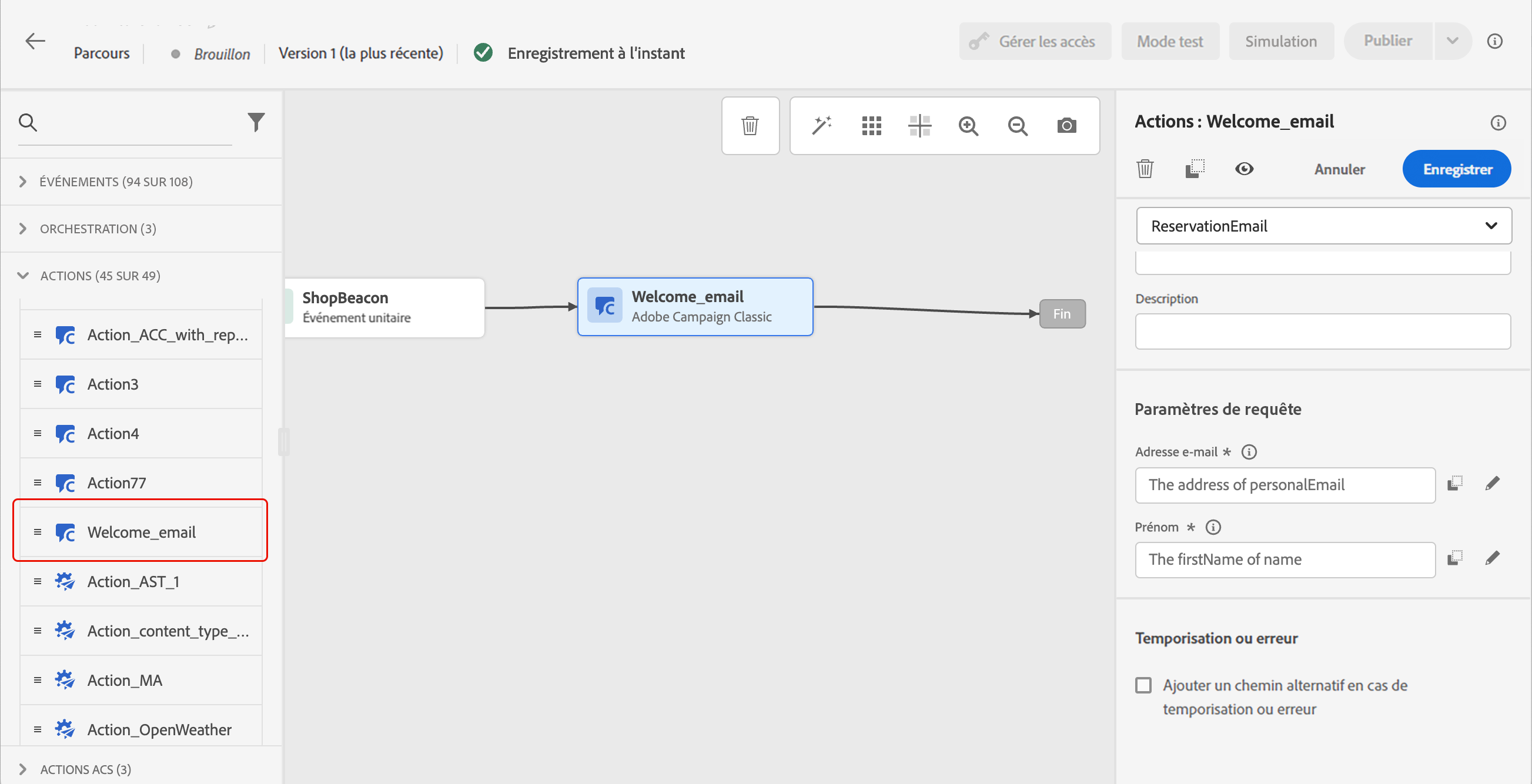
Task: Click the Description input field
Action: click(1323, 331)
